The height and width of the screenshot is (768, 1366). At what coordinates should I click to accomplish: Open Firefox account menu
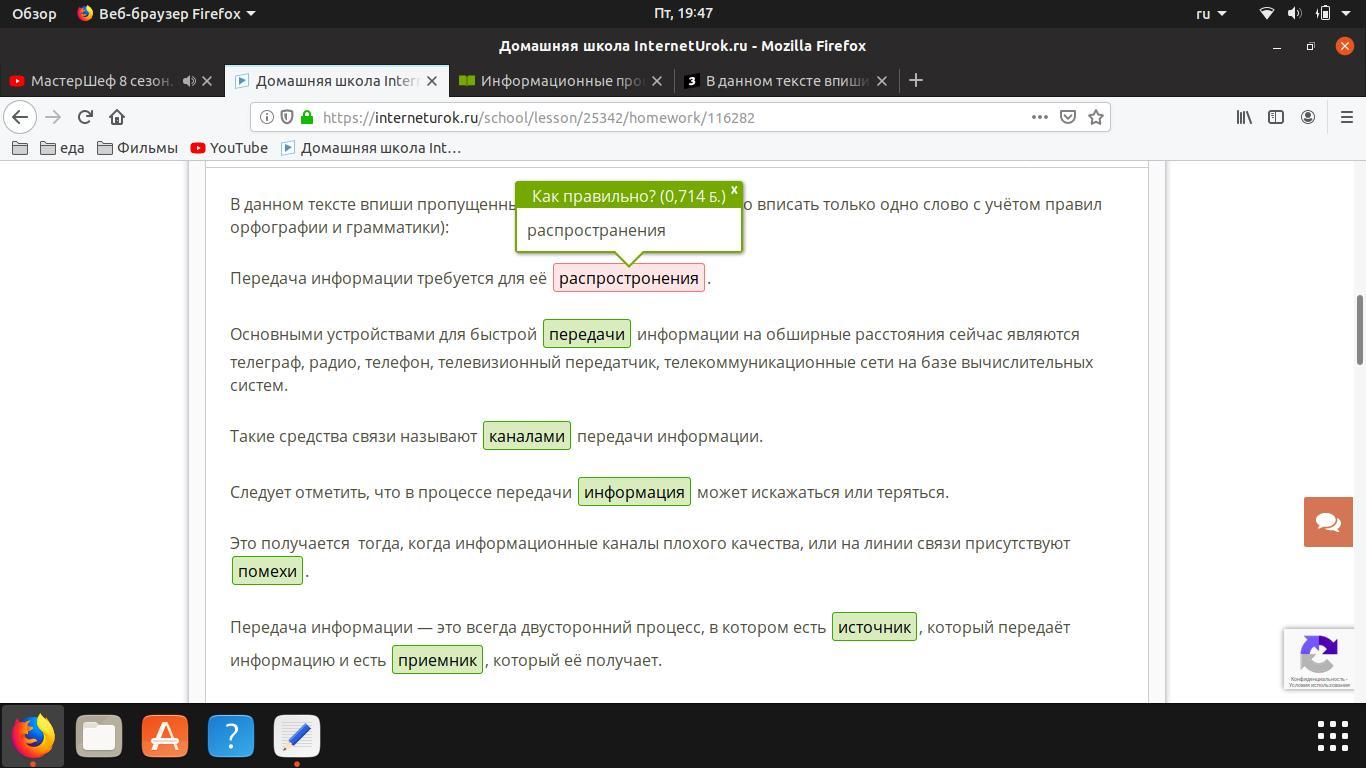1307,117
